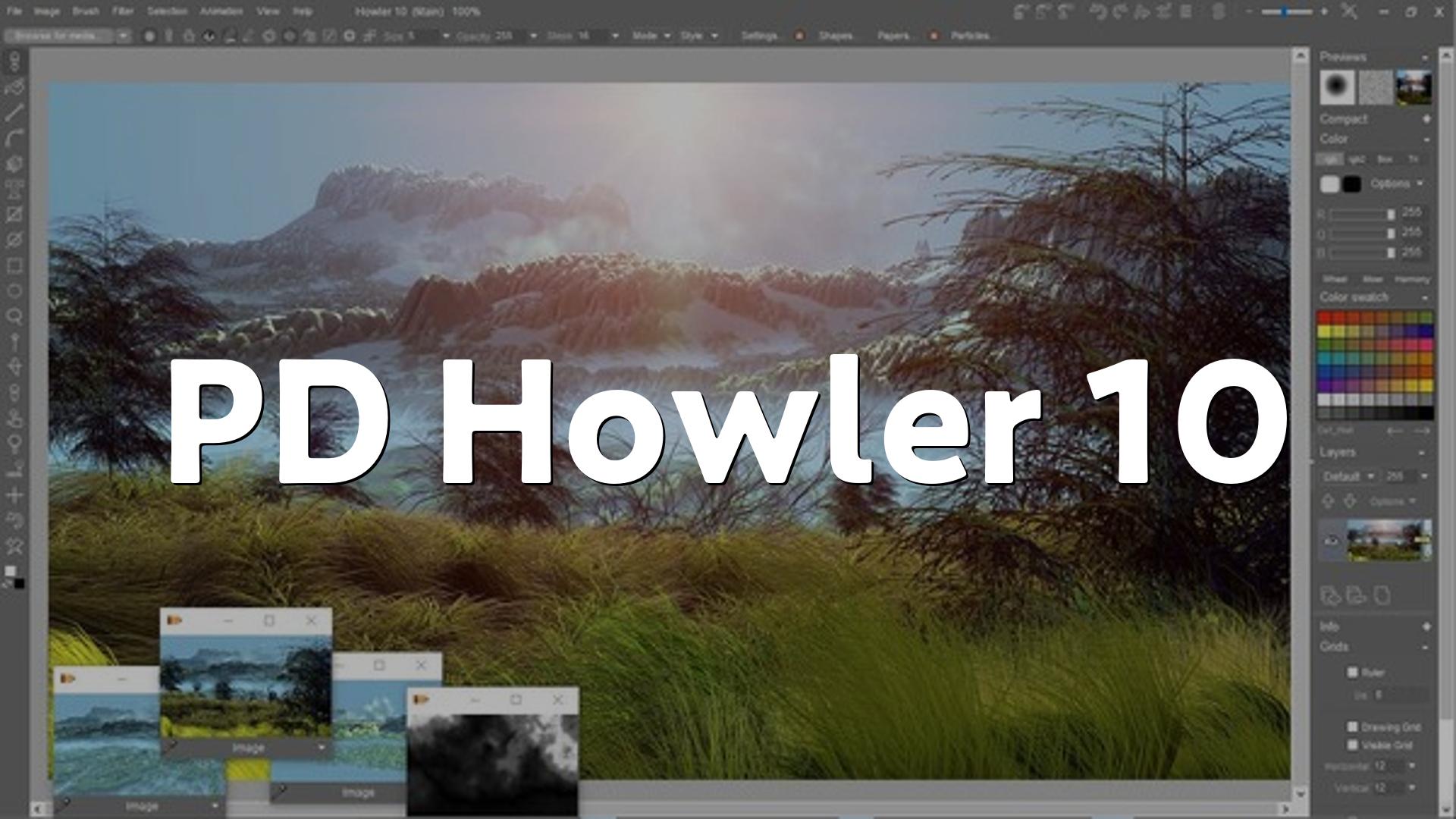Open the Opacity dropdown arrow
This screenshot has height=819, width=1456.
click(533, 36)
